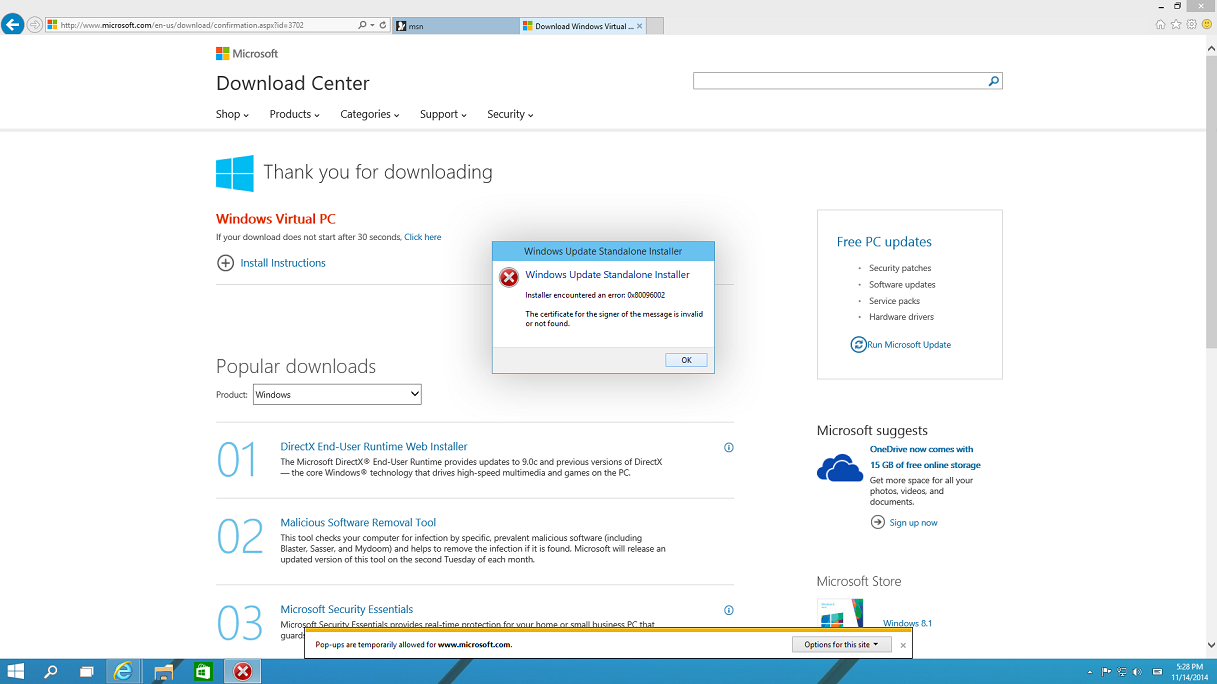Open the Security menu
The image size is (1217, 684).
(x=510, y=115)
